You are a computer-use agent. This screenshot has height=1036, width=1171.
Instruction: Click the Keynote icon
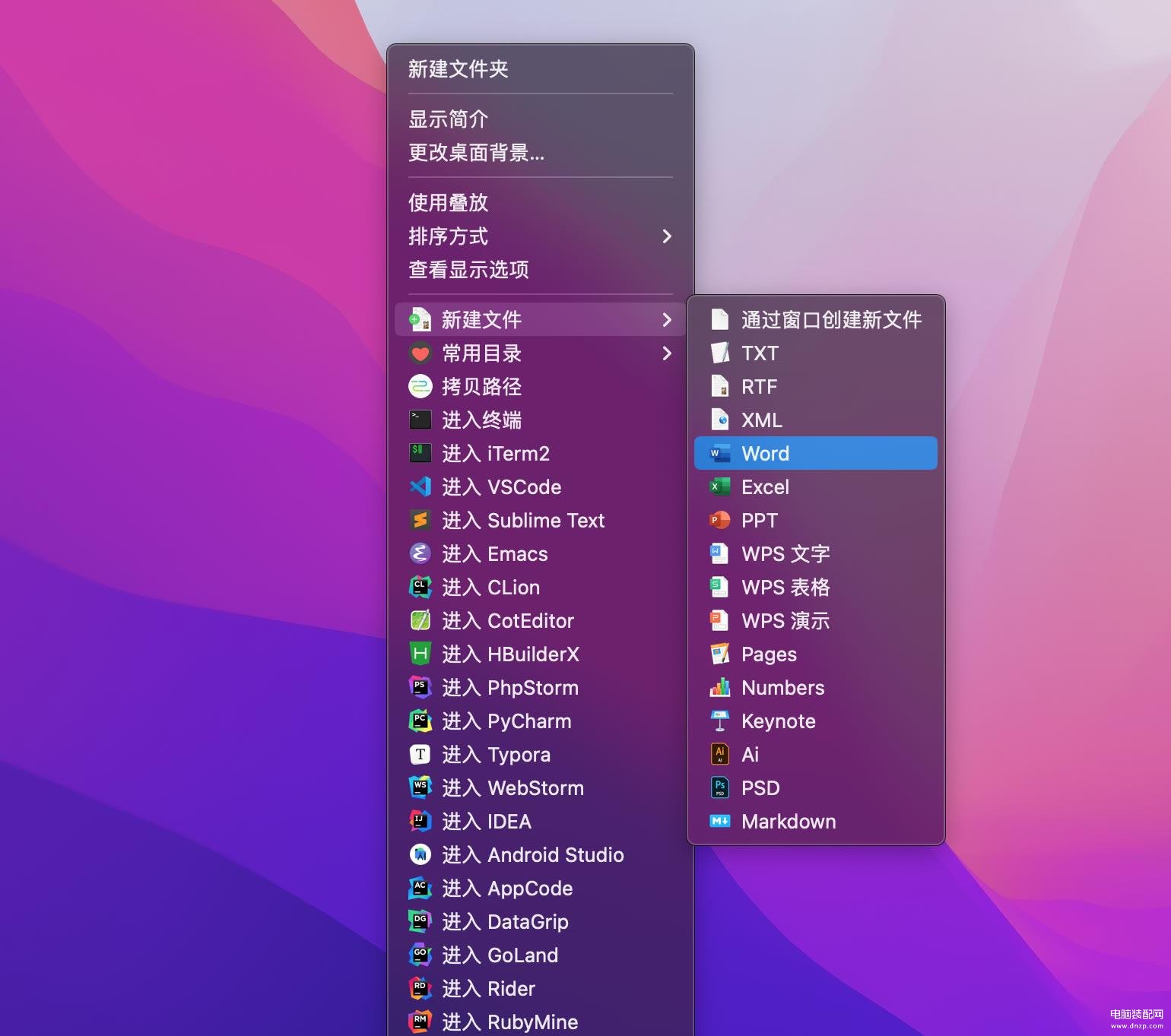(x=719, y=721)
